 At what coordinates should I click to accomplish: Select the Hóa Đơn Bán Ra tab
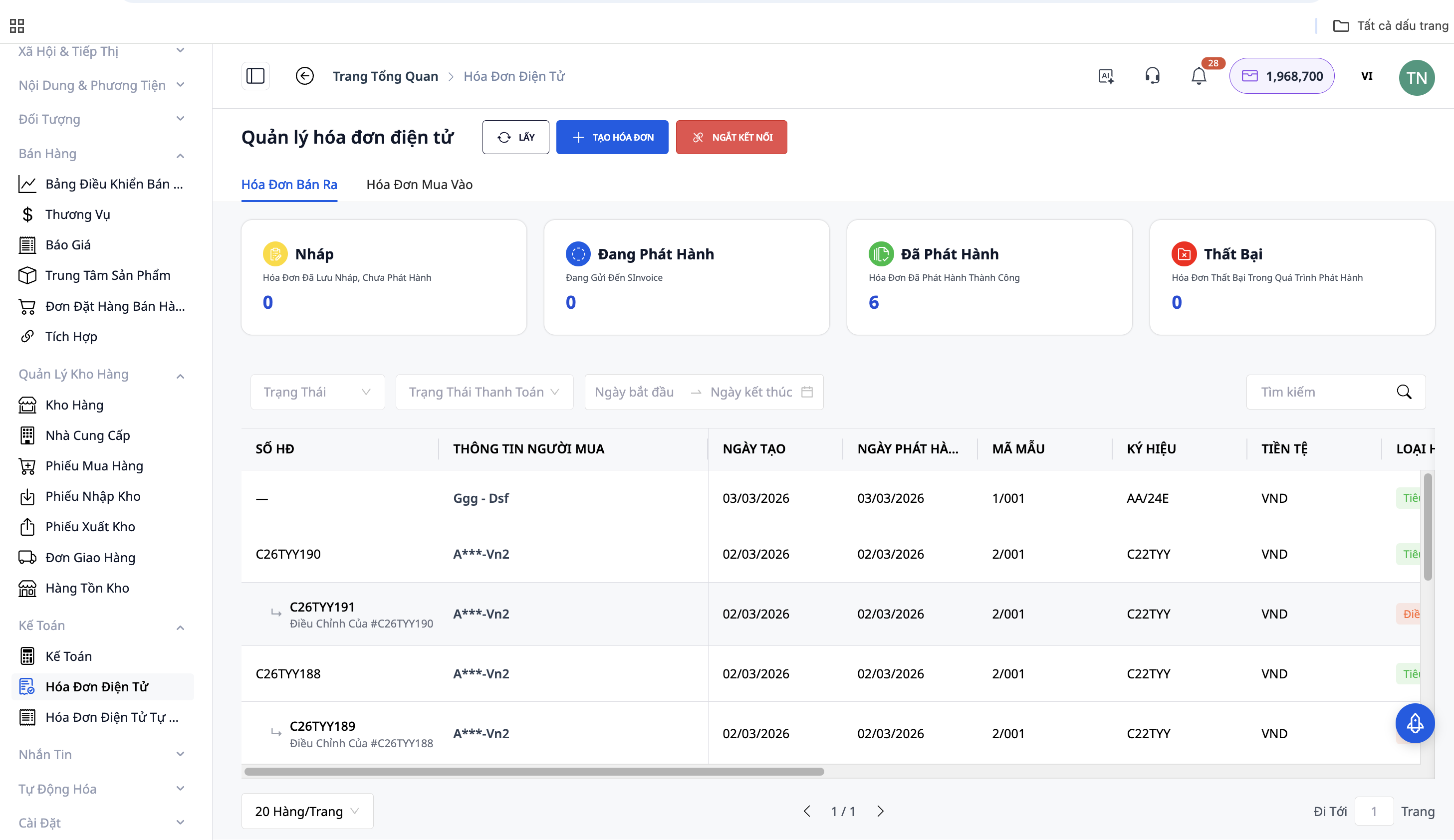point(289,185)
